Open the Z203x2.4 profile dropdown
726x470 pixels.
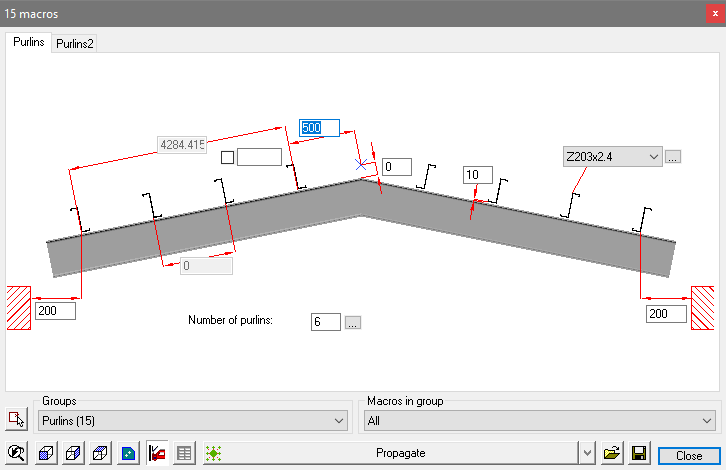653,157
